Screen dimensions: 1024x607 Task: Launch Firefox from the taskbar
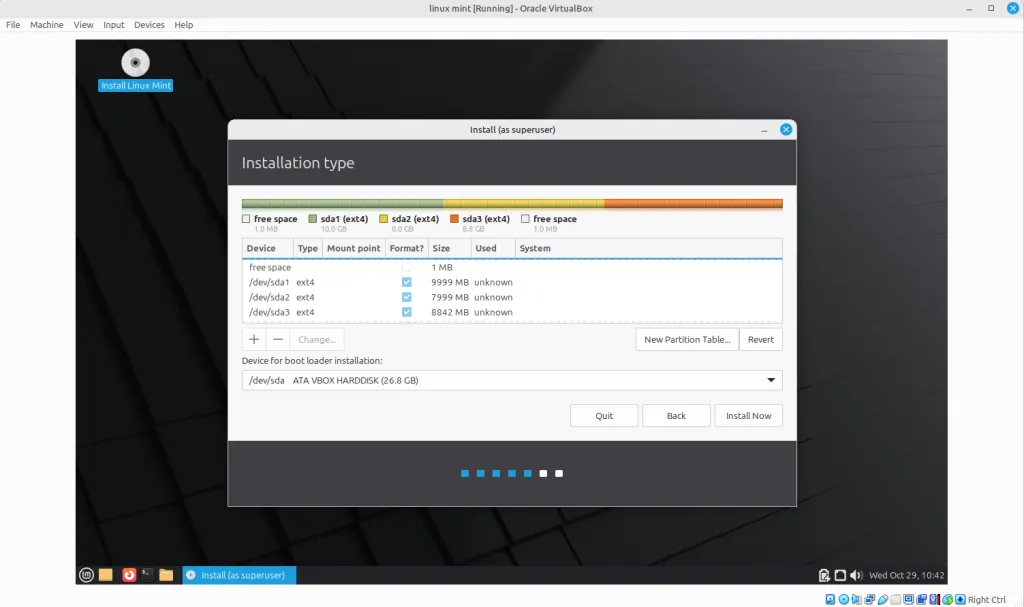click(x=129, y=575)
